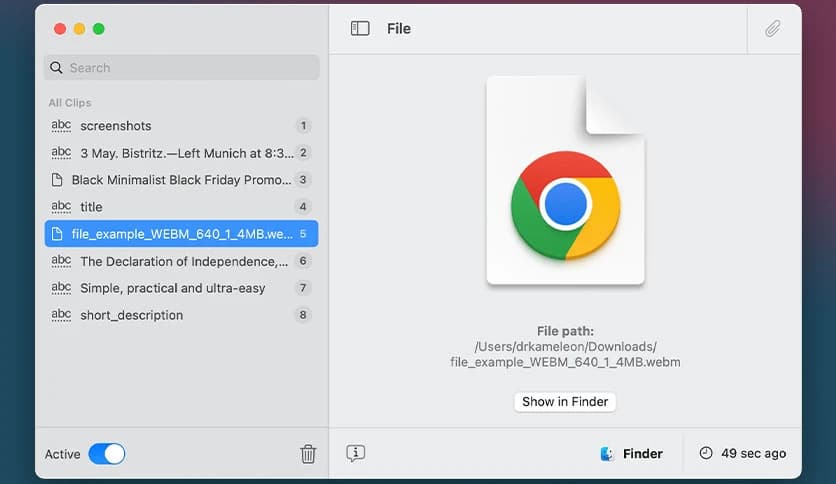Click the abc icon next to title
836x484 pixels.
[61, 207]
